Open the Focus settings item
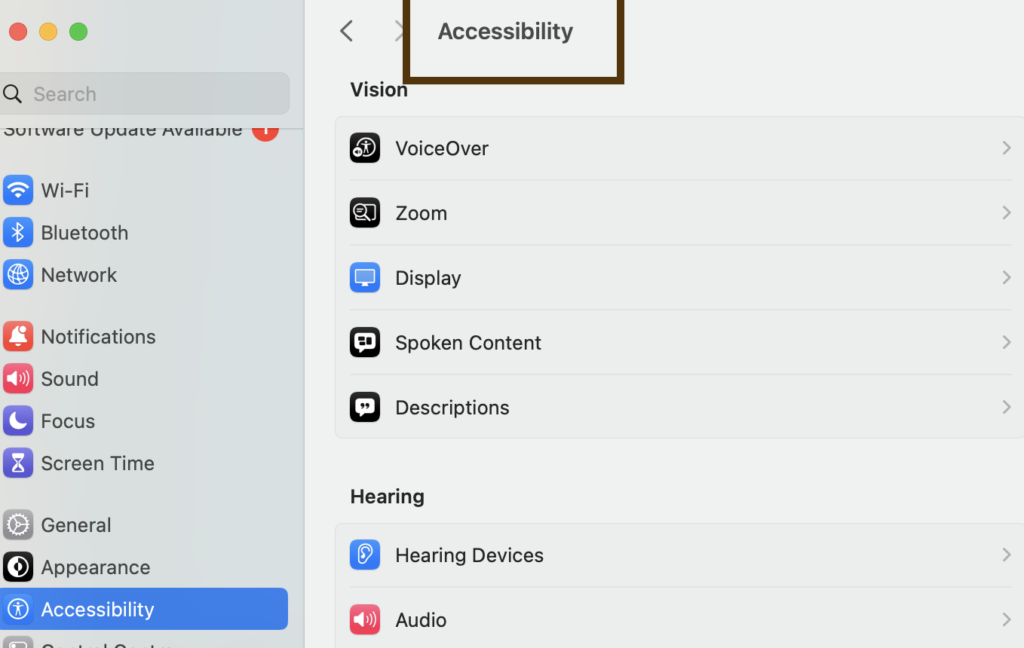The image size is (1024, 648). click(68, 421)
